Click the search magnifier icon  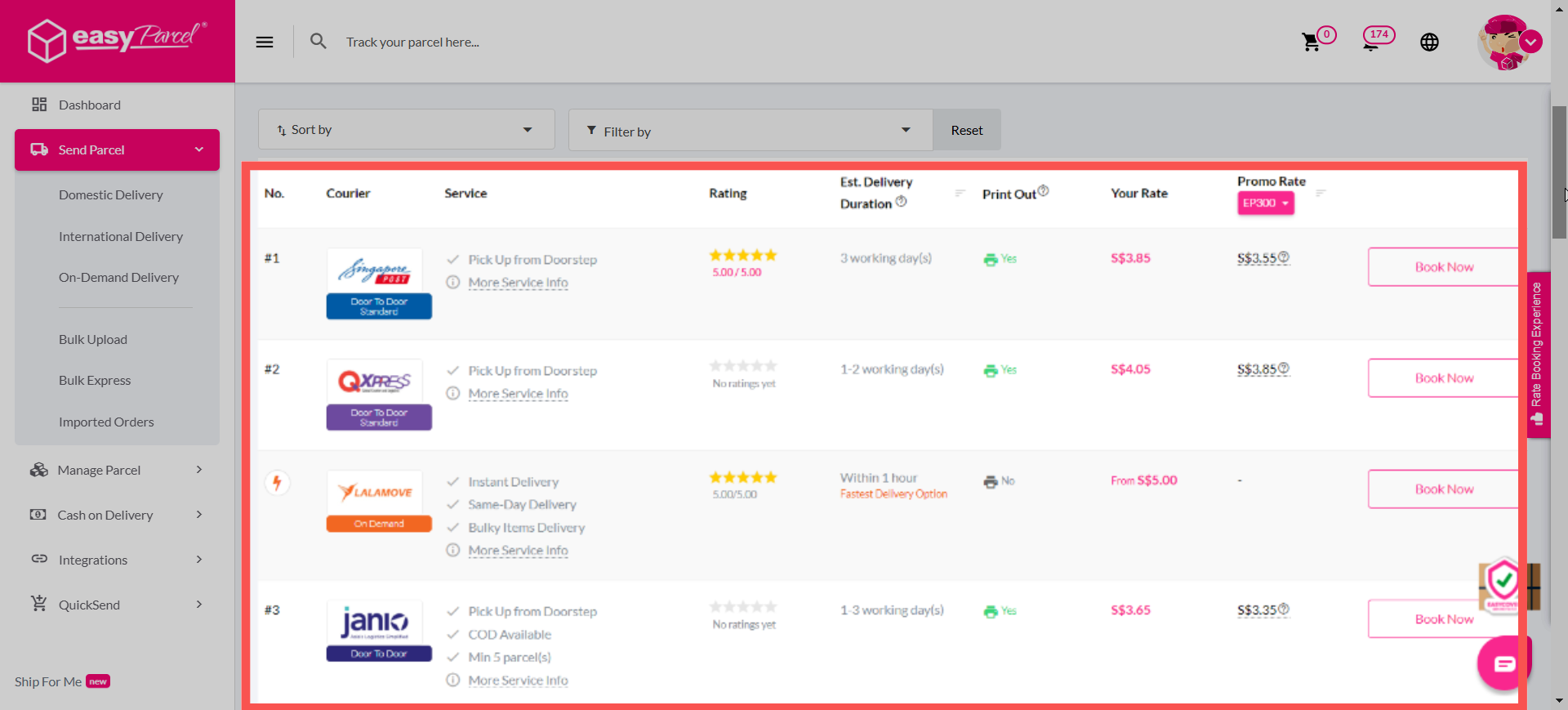[x=318, y=41]
